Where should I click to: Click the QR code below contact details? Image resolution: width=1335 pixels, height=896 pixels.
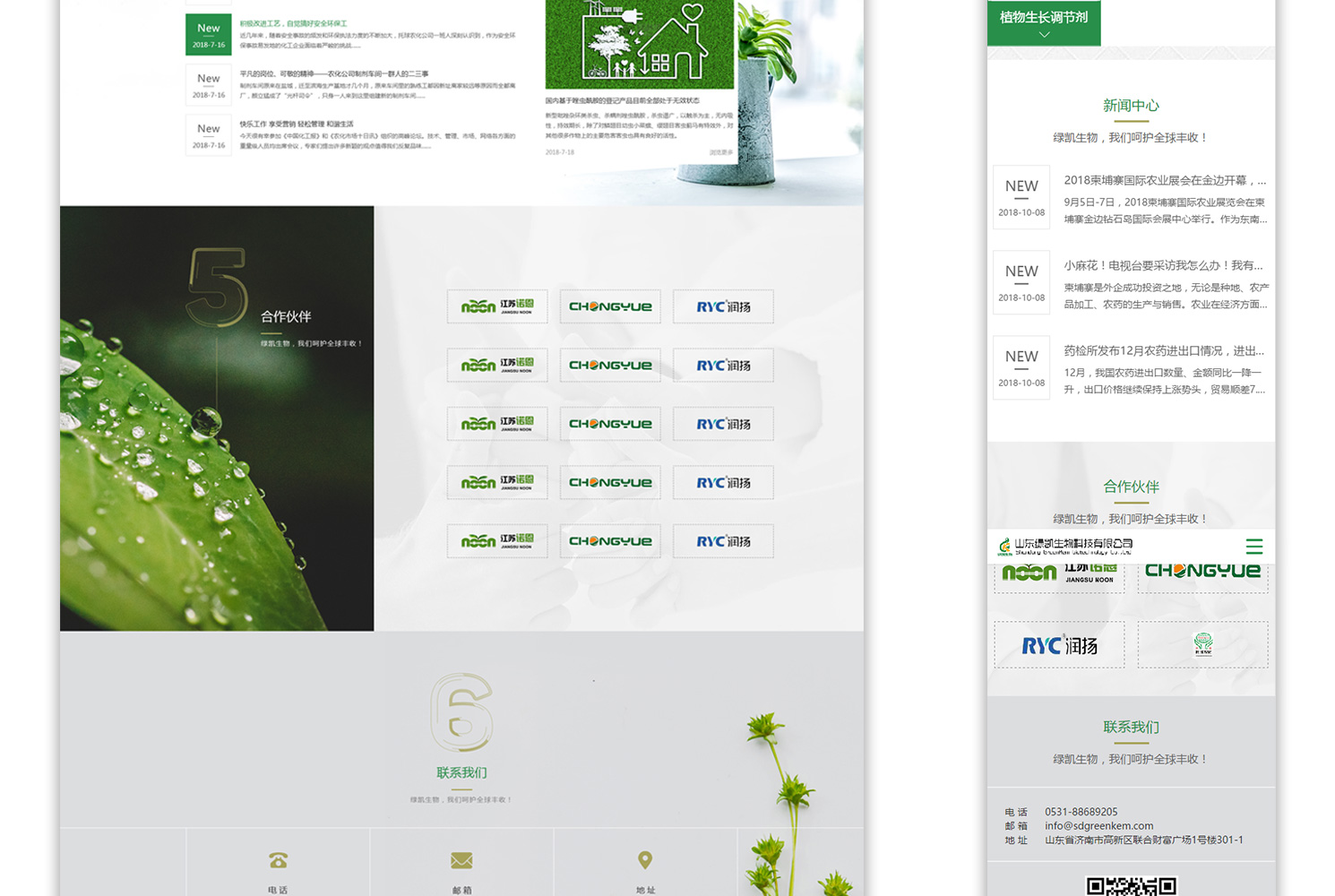pos(1131,886)
